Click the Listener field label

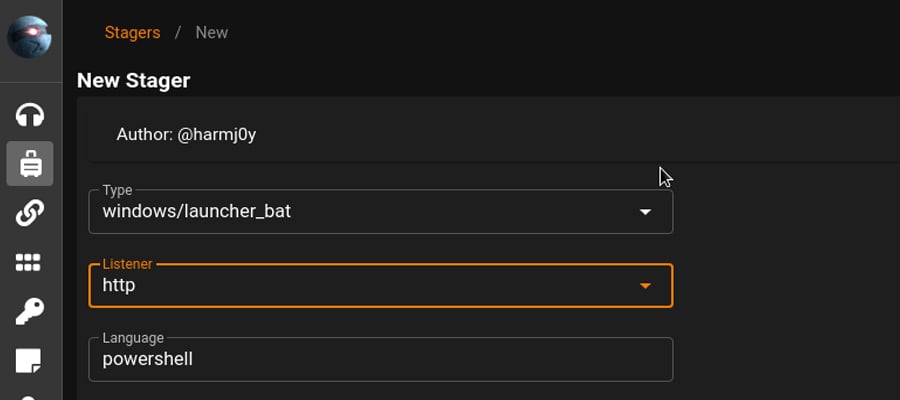127,264
